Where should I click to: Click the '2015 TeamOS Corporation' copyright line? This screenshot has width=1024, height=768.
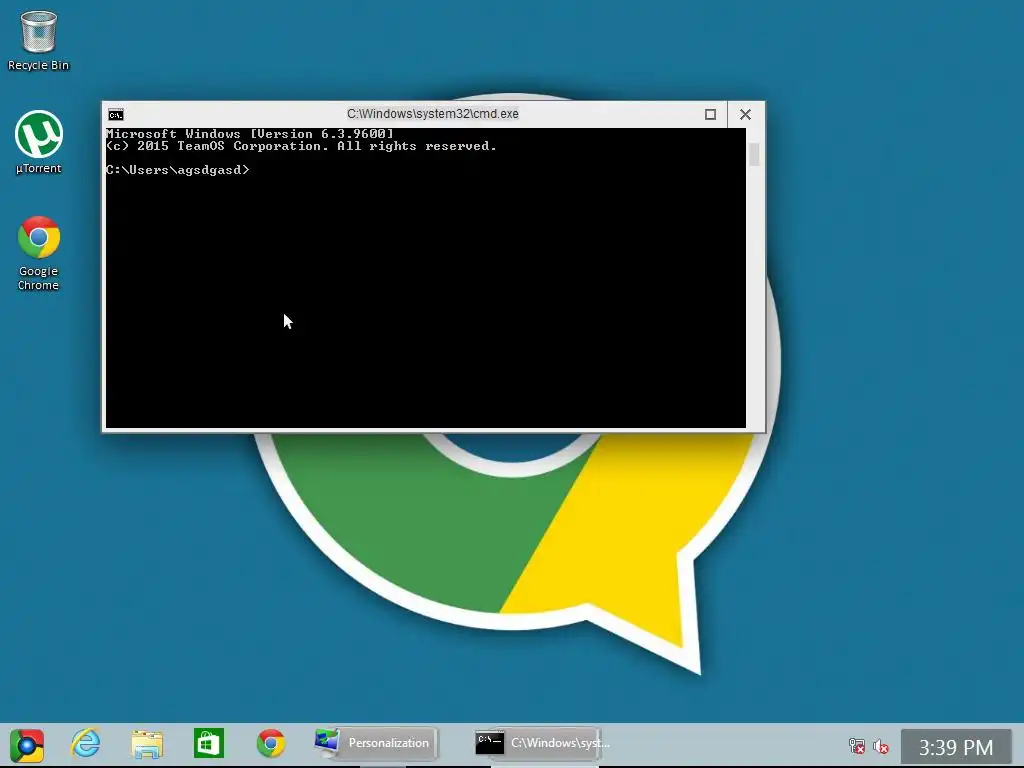pos(301,146)
